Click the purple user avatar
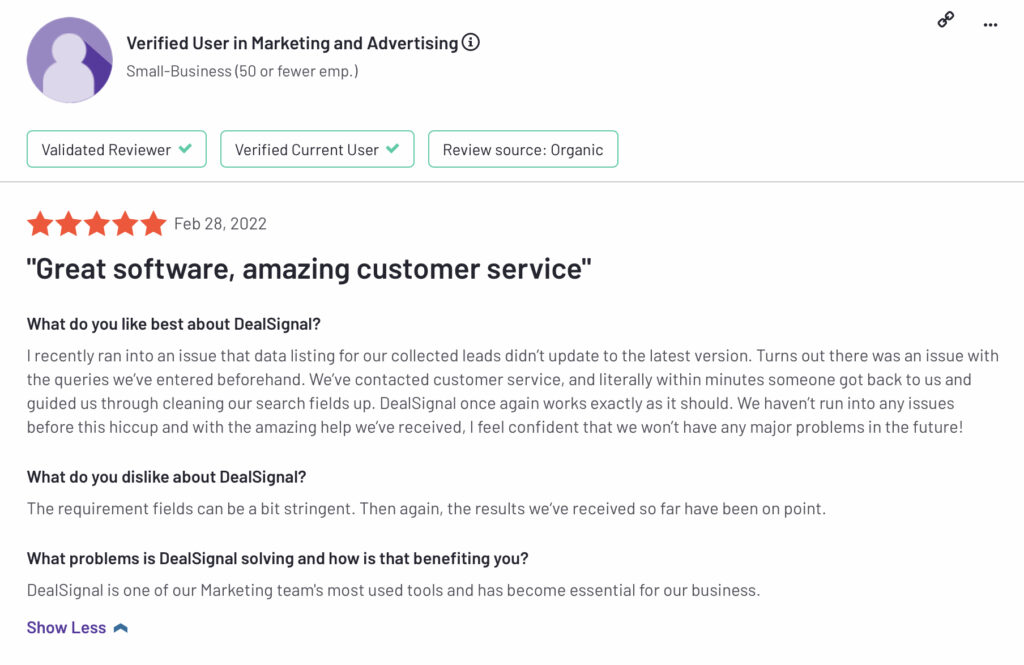This screenshot has width=1024, height=665. pyautogui.click(x=69, y=60)
